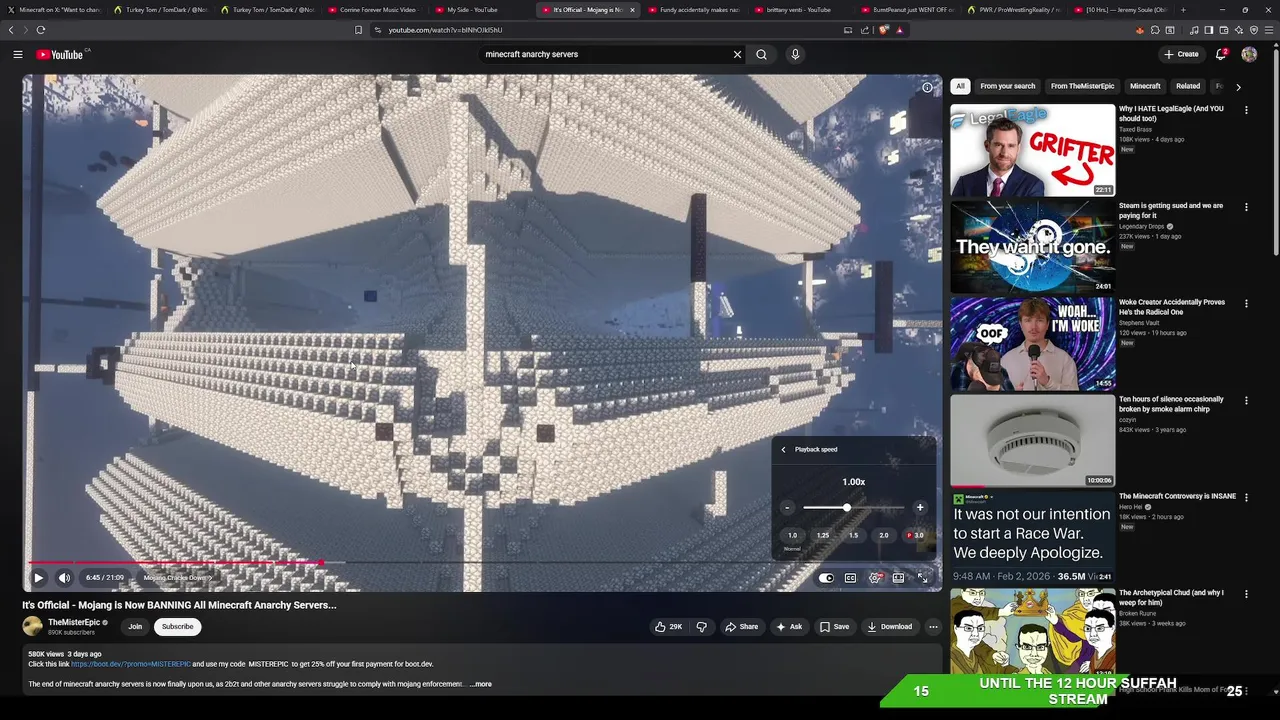Open the account avatar menu
Screen dimensions: 1280x720
coord(1249,54)
